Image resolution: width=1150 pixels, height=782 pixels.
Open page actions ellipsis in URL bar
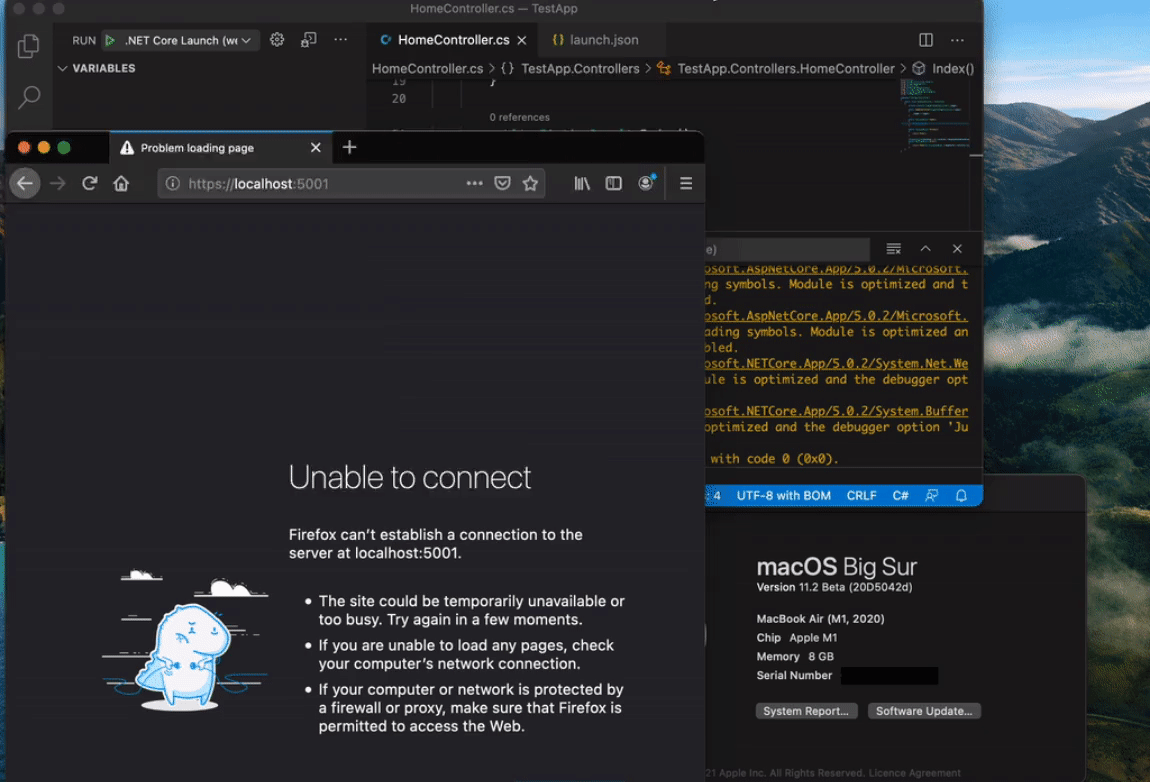pyautogui.click(x=475, y=183)
